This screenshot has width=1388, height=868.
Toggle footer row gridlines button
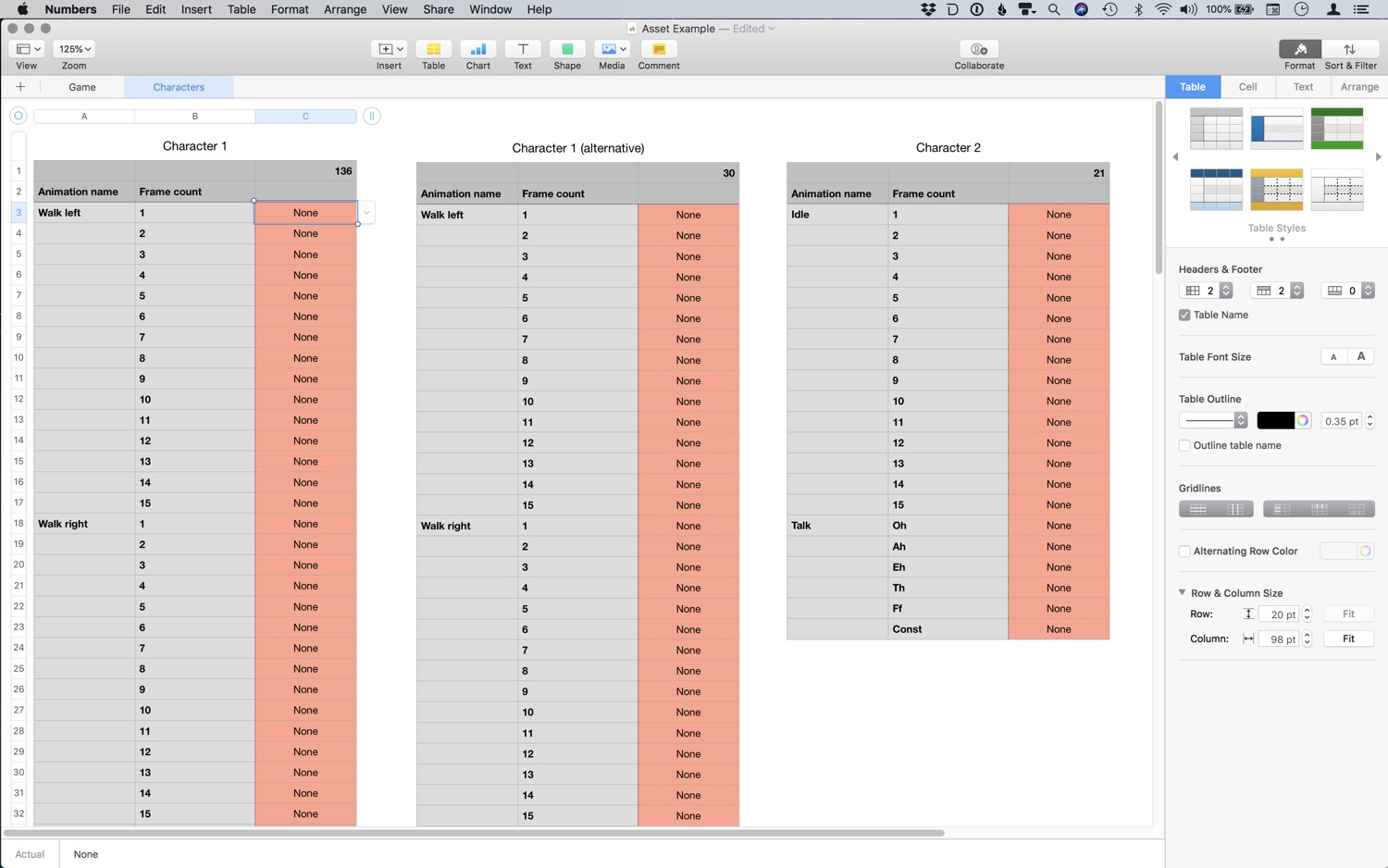click(1357, 509)
